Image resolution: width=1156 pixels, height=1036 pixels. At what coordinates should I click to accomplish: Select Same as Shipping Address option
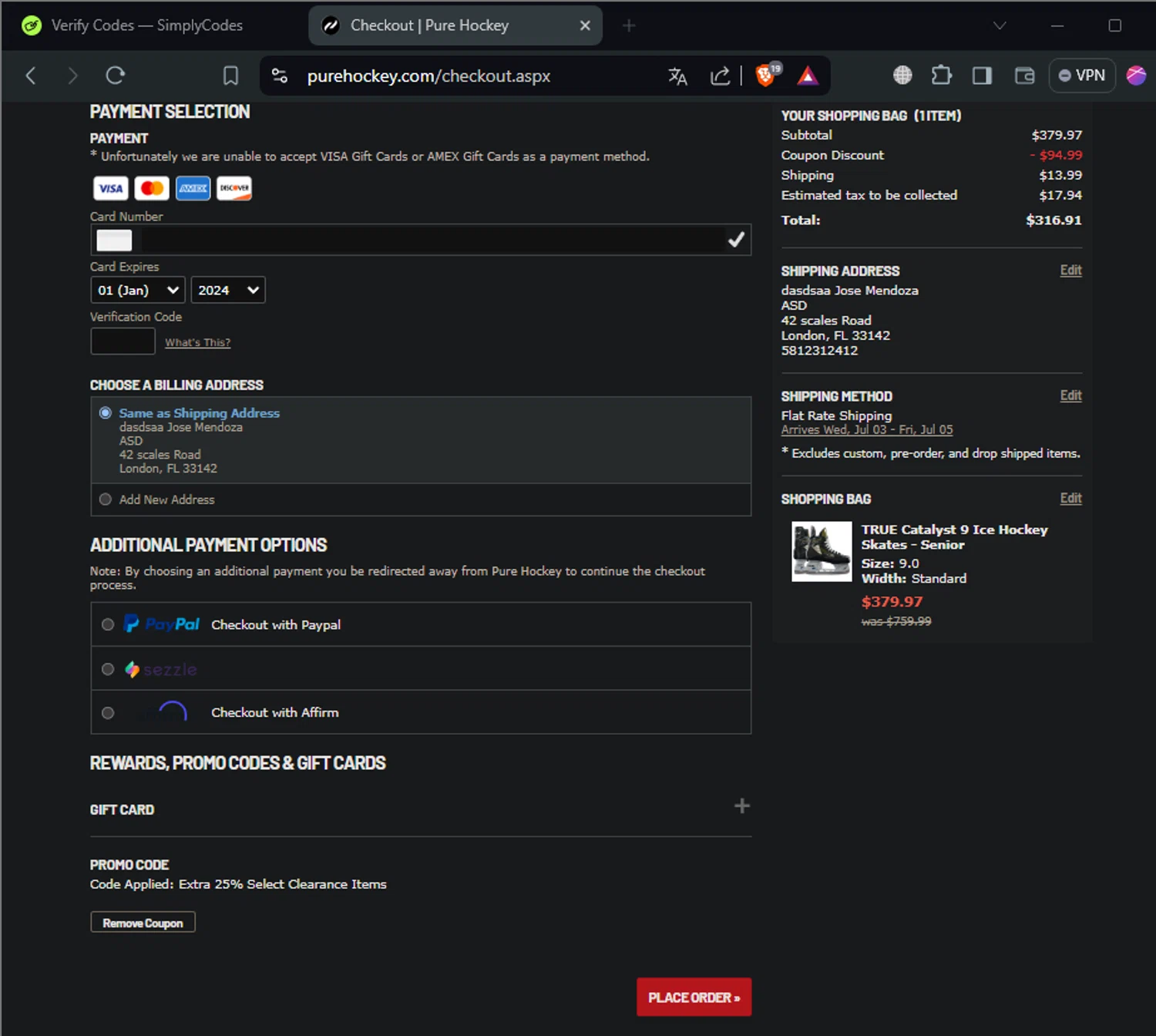click(x=106, y=413)
